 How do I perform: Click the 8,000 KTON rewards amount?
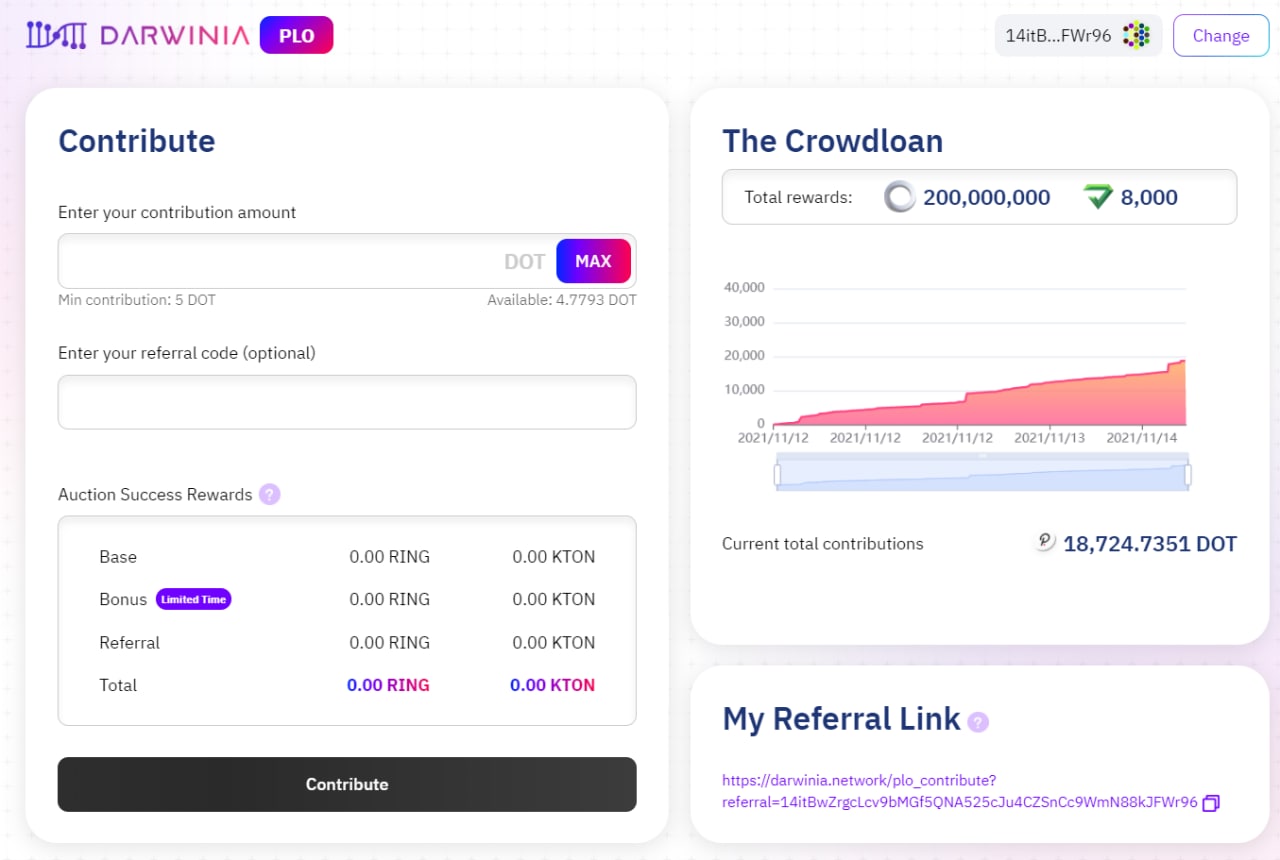click(1149, 197)
